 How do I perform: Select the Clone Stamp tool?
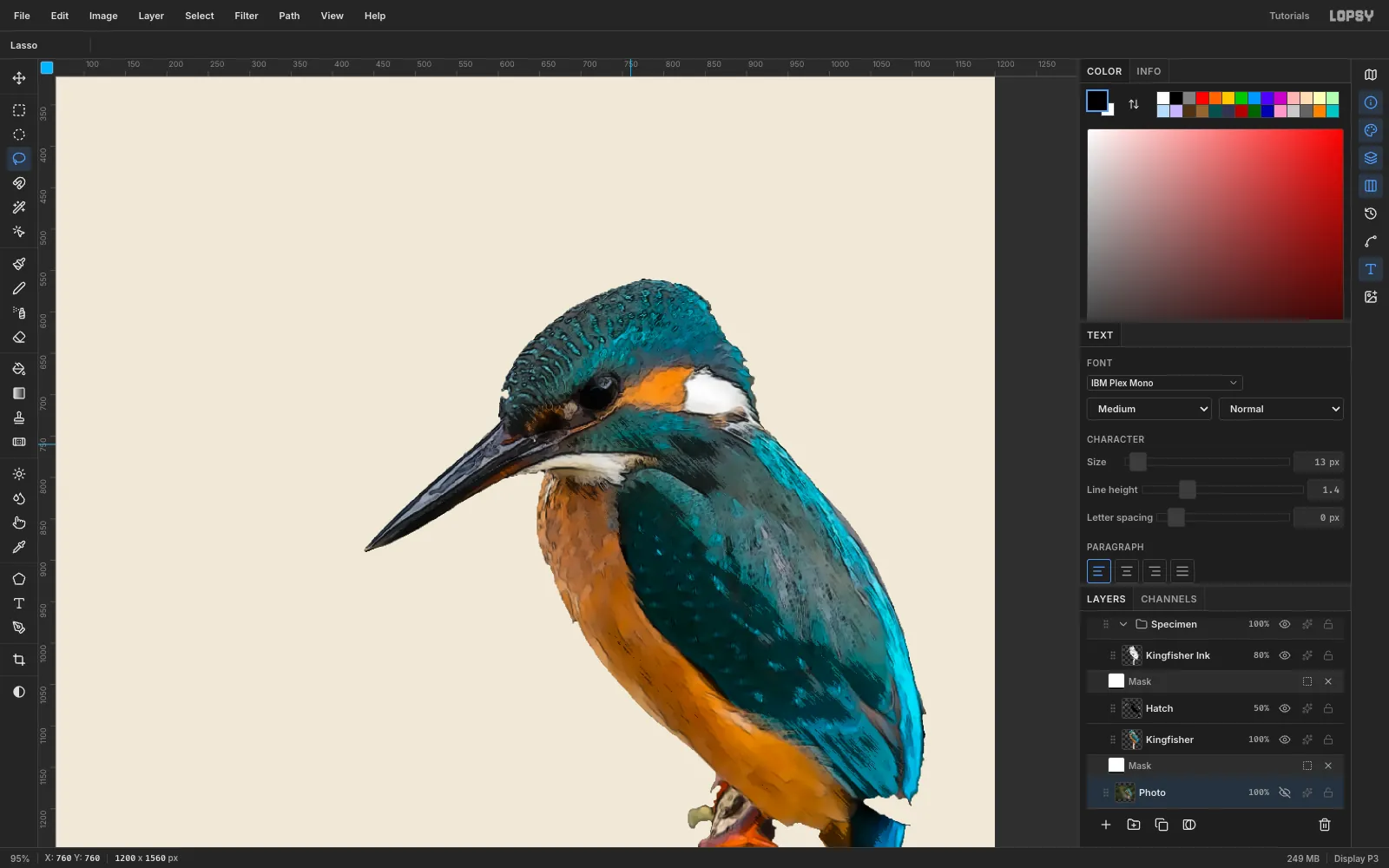tap(19, 418)
